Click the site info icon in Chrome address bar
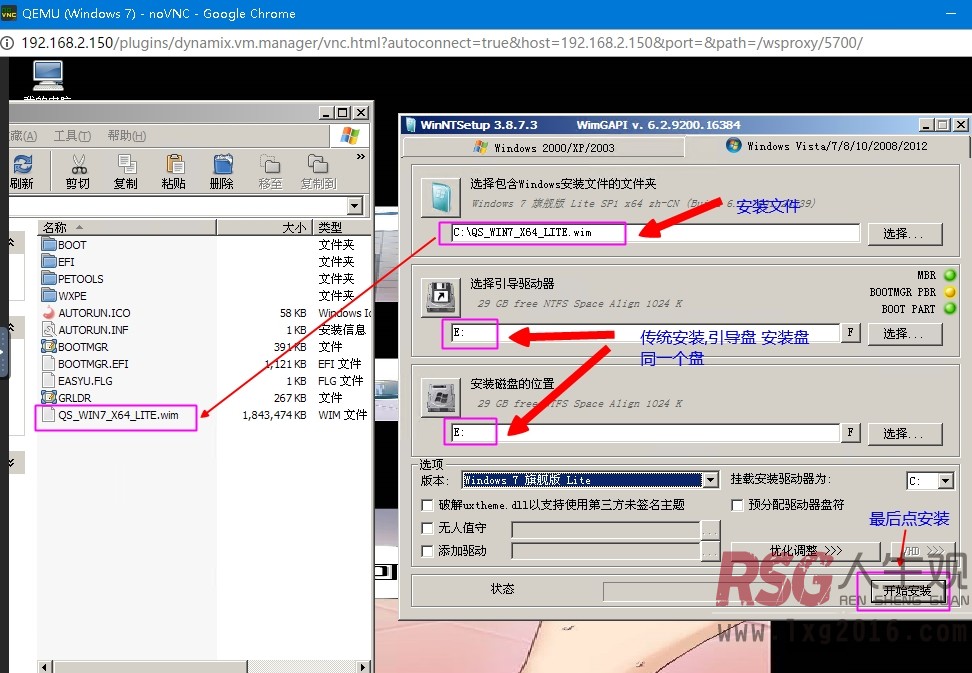The width and height of the screenshot is (972, 673). [x=7, y=43]
